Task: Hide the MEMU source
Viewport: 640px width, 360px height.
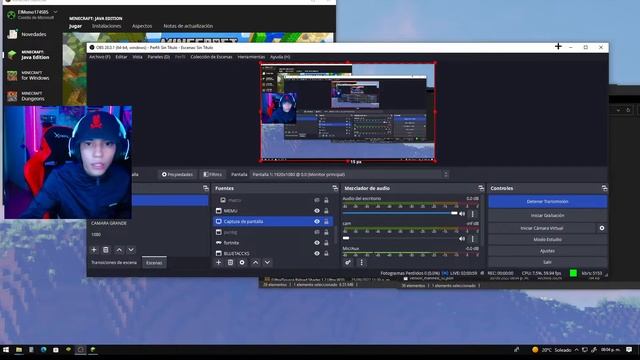Action: tap(317, 211)
